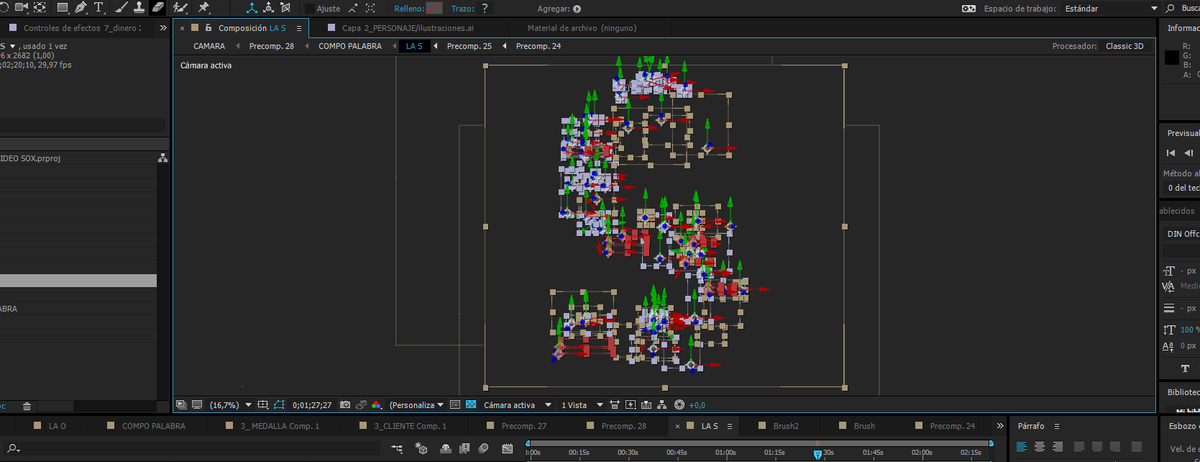Go to CAMARA in composition navigator
Screen dimensions: 1200x462
(209, 46)
